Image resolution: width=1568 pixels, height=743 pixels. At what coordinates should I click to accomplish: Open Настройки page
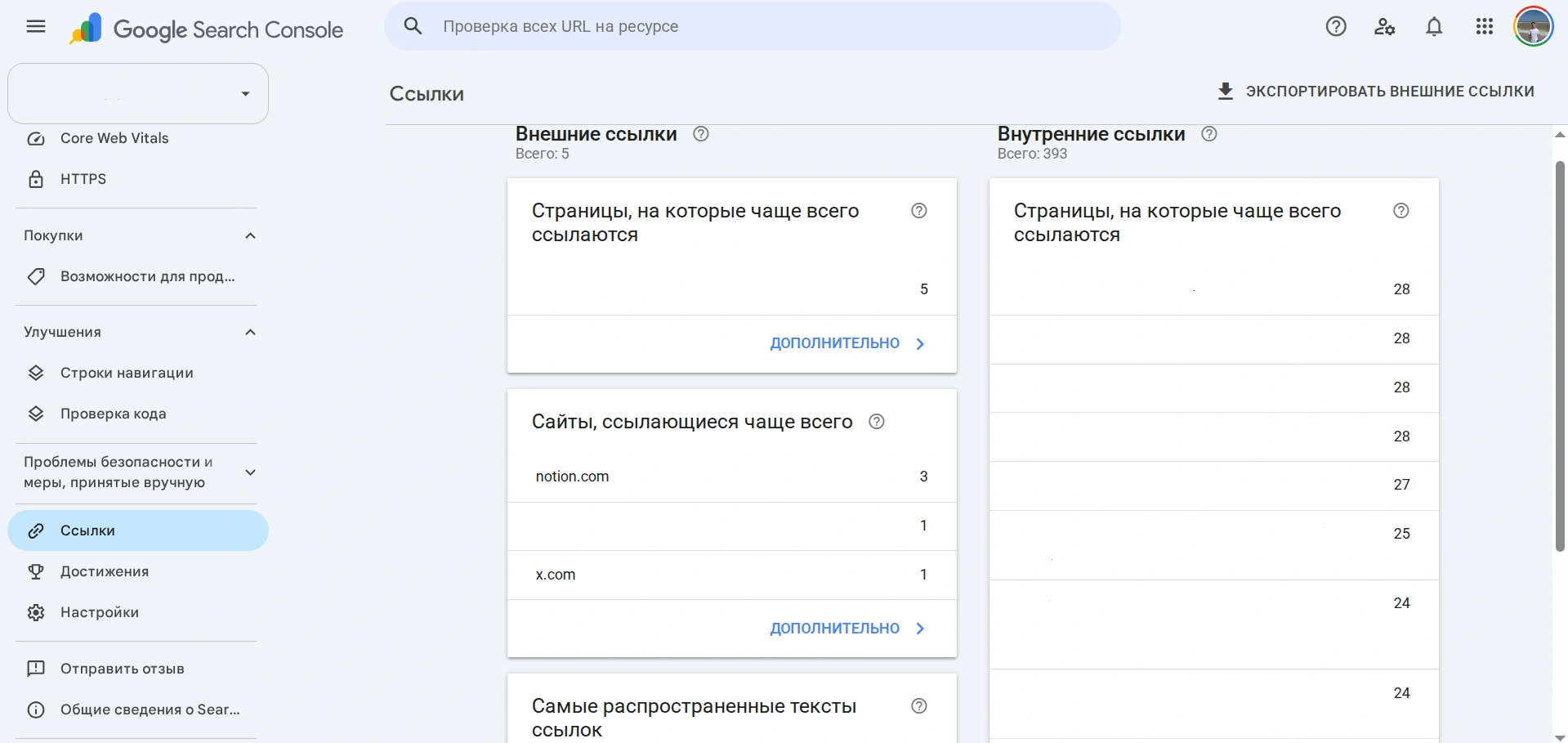click(138, 612)
